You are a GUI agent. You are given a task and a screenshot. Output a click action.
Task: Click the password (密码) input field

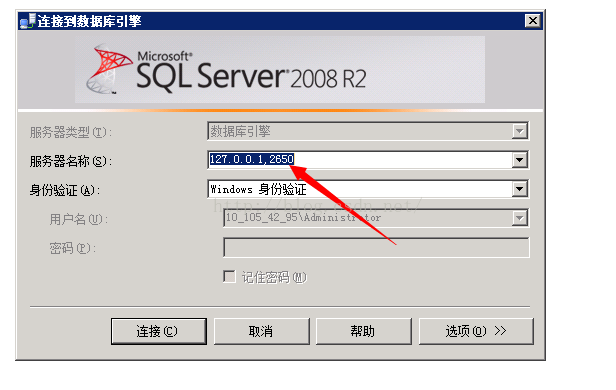click(376, 247)
